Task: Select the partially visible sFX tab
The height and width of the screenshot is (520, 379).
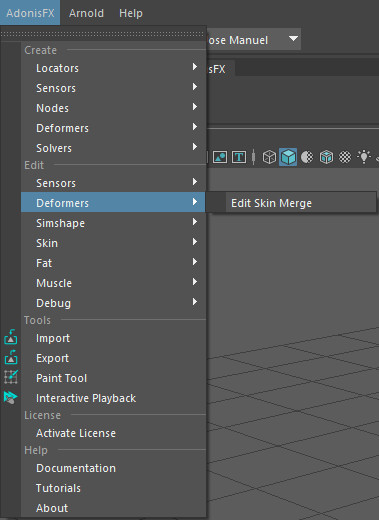Action: [x=221, y=69]
